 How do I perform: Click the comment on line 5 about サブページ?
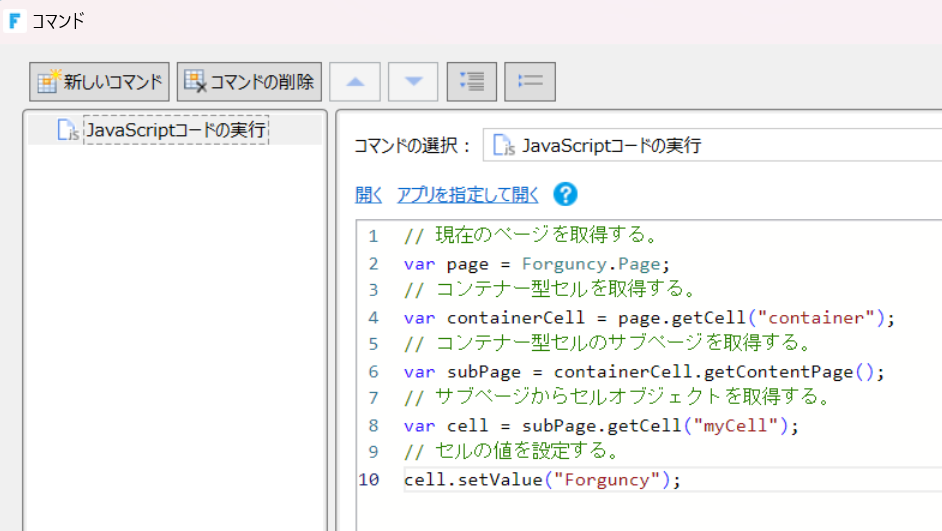pos(609,343)
